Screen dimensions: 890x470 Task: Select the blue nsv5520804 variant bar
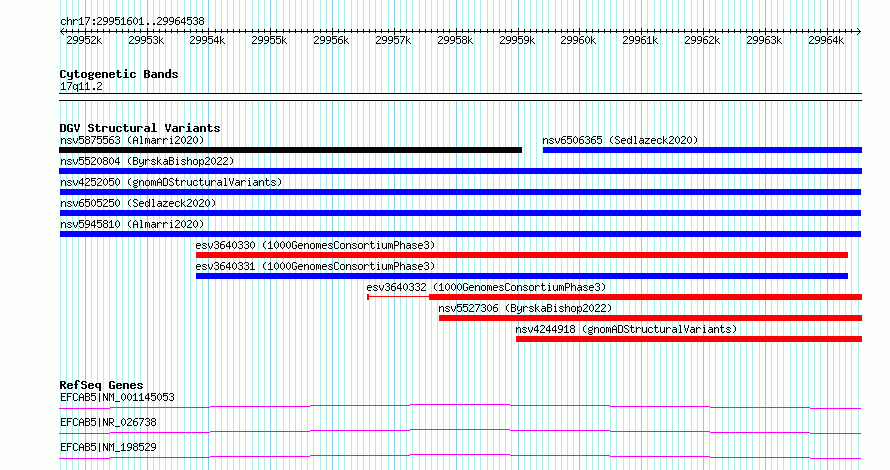click(460, 171)
